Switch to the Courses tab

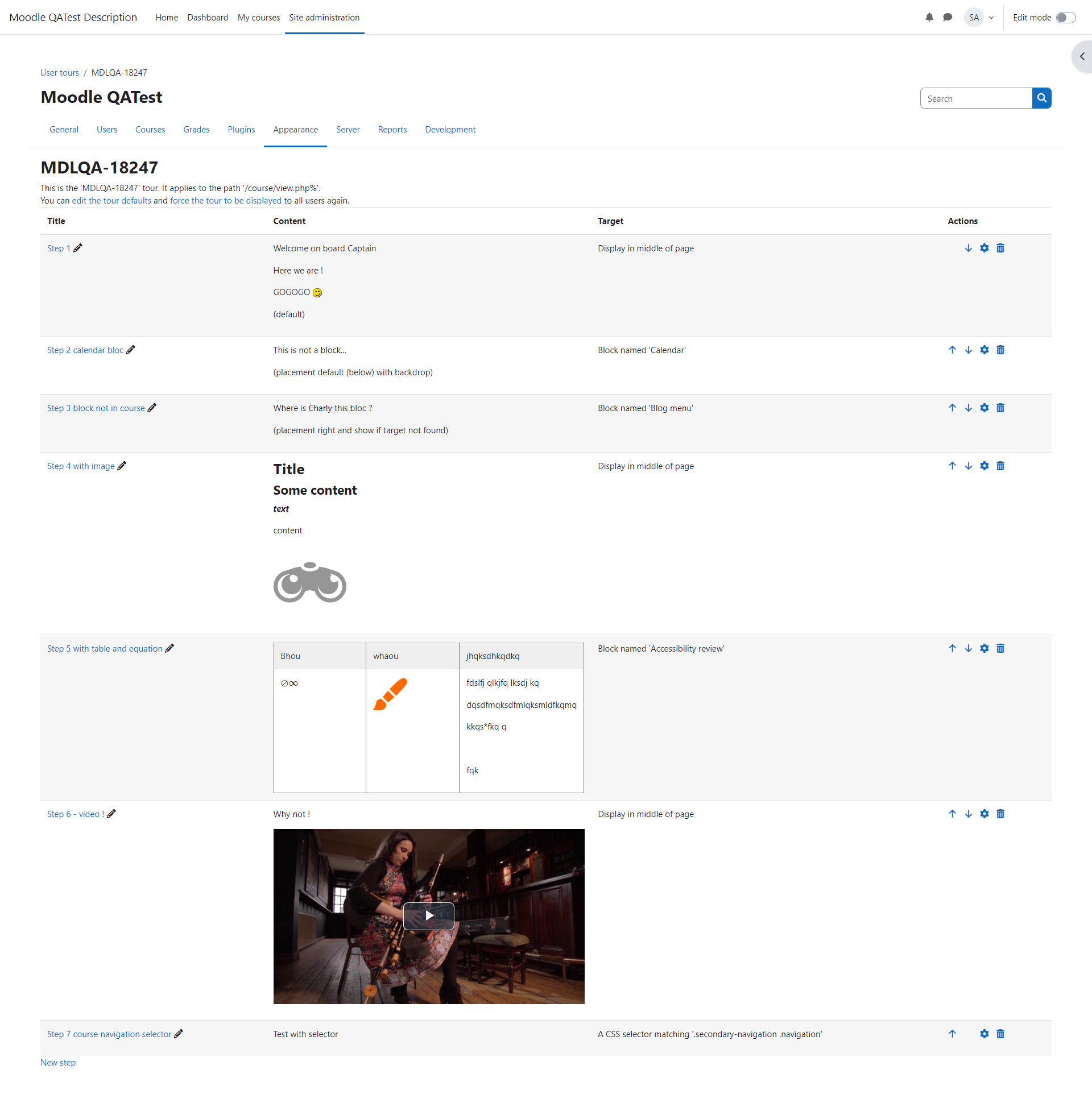pos(150,130)
